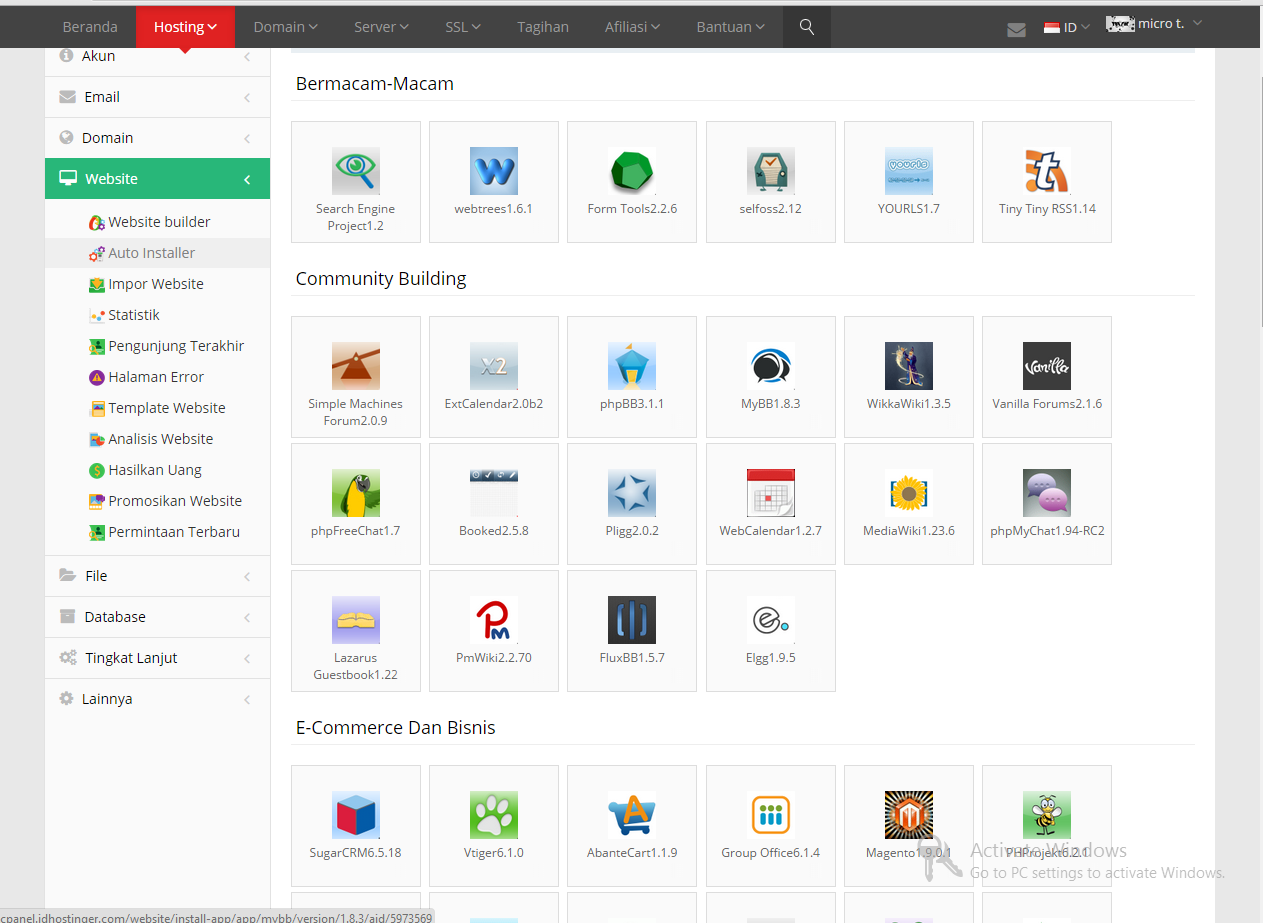This screenshot has width=1263, height=923.
Task: Open the selfoss 2.12 app icon
Action: 771,171
